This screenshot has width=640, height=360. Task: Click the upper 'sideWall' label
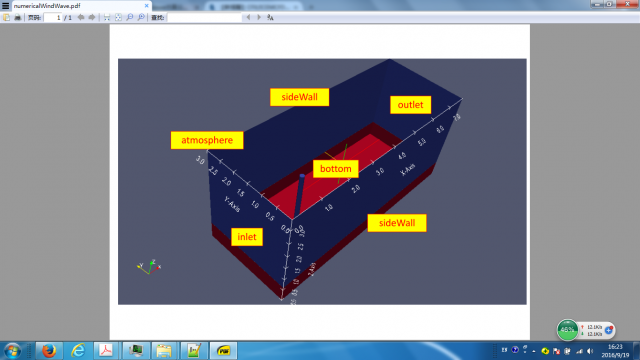click(300, 97)
